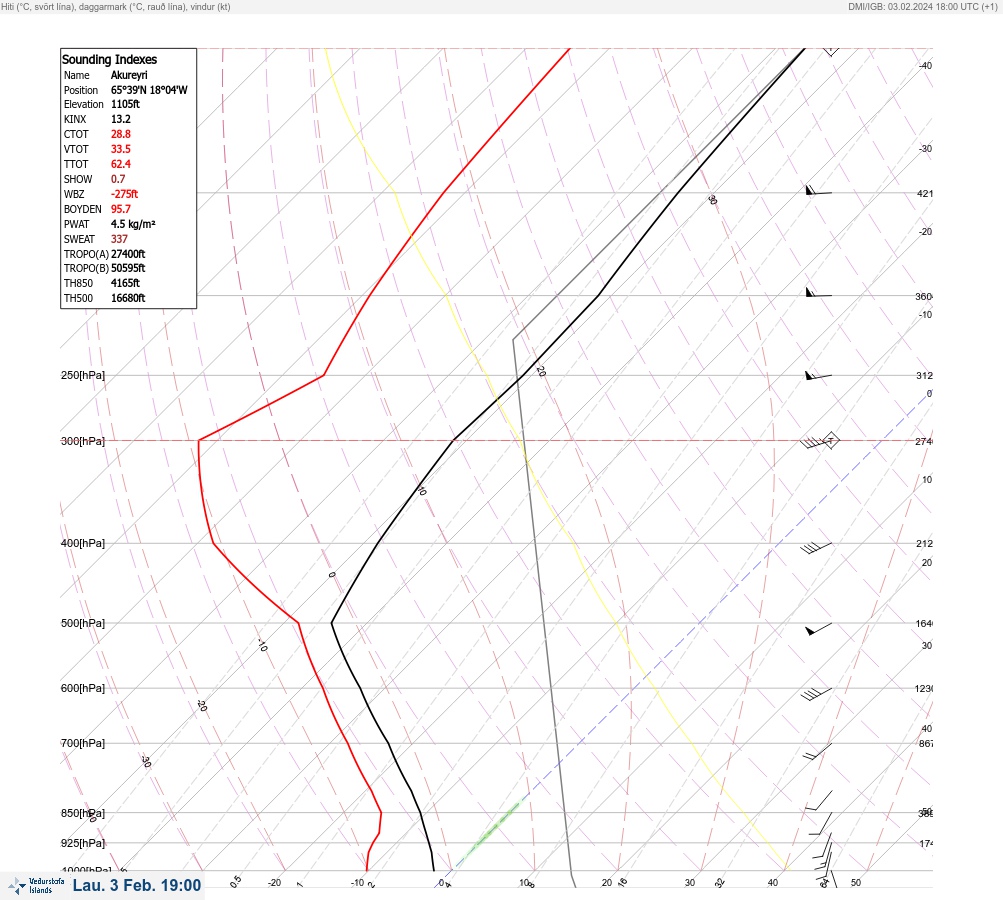
Task: Select the CTOT value 28.8
Action: (121, 134)
